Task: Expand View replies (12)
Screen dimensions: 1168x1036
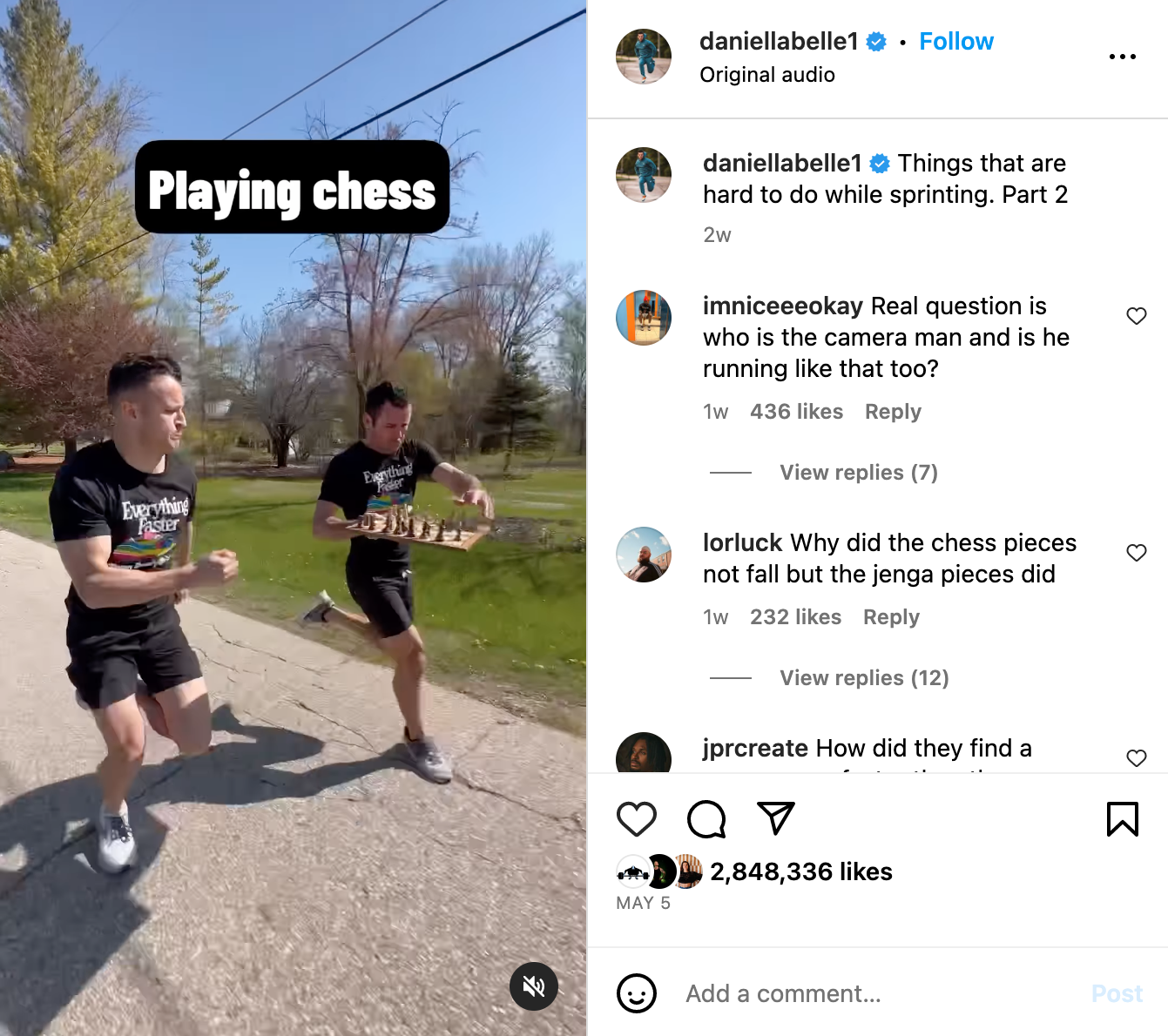Action: click(864, 678)
